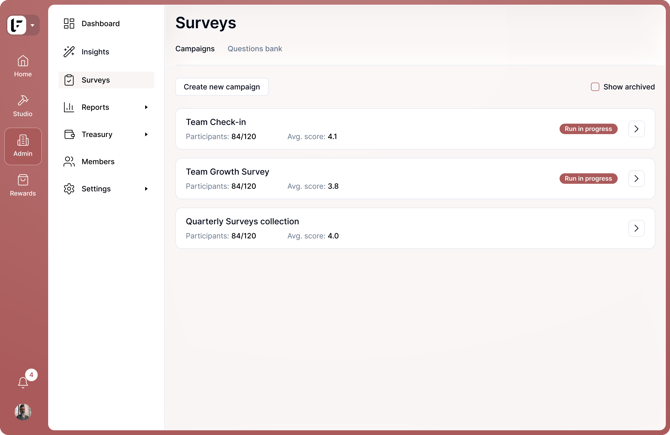
Task: Open the notifications bell
Action: point(23,382)
